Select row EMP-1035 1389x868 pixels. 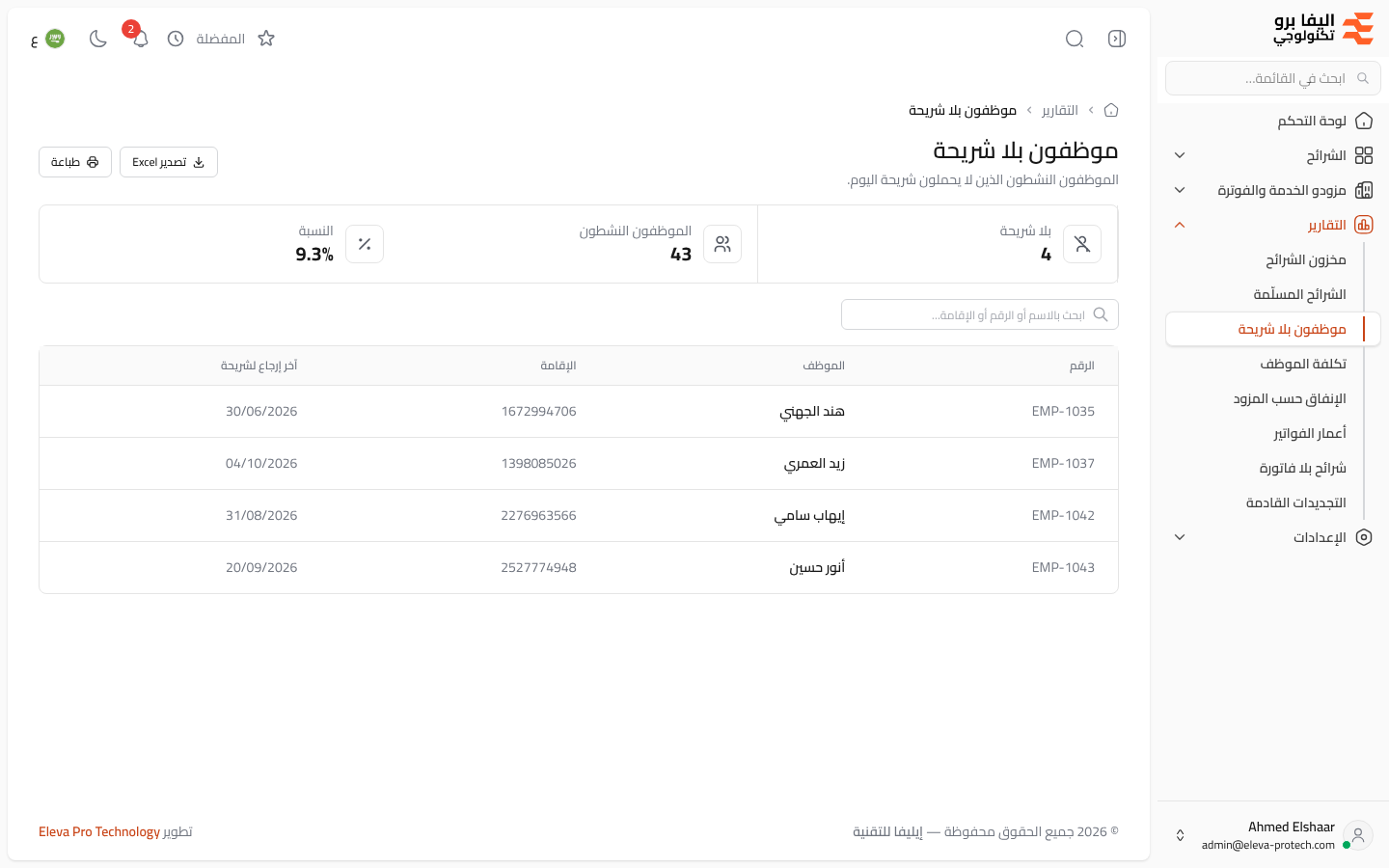click(x=579, y=411)
